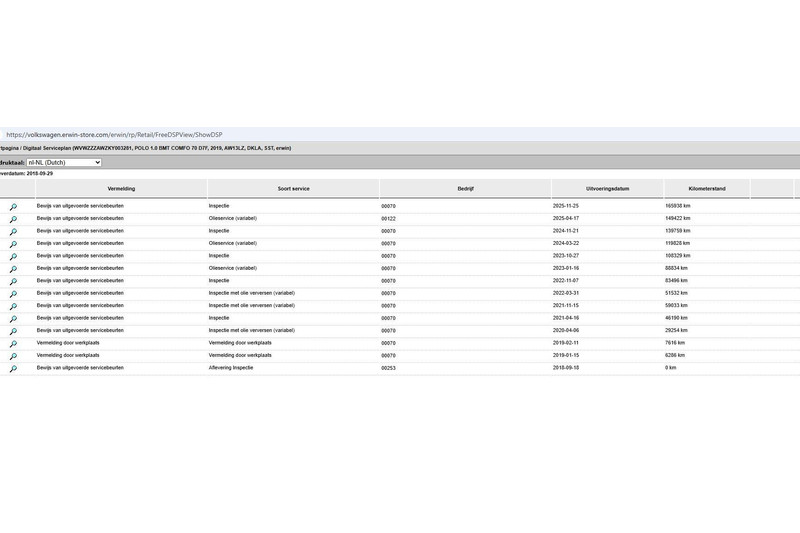800x533 pixels.
Task: View details of the 139759 km inspection
Action: coord(14,232)
